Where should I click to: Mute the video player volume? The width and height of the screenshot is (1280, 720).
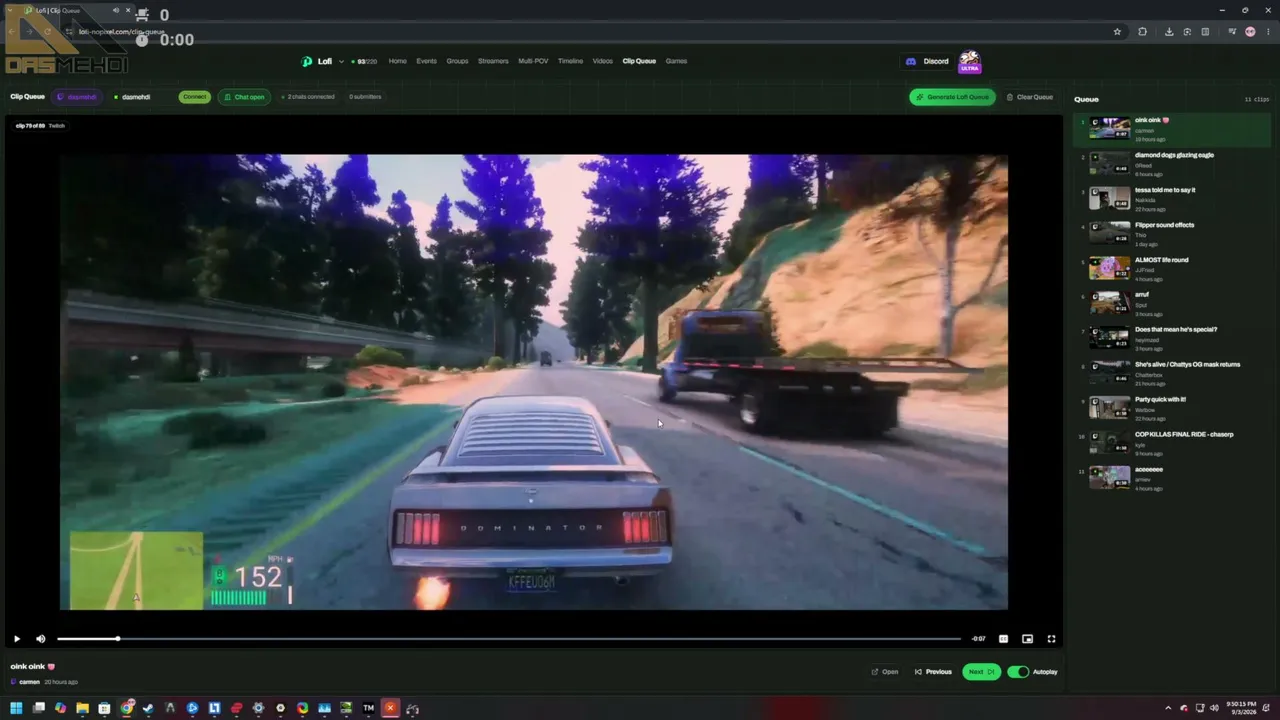pos(41,639)
